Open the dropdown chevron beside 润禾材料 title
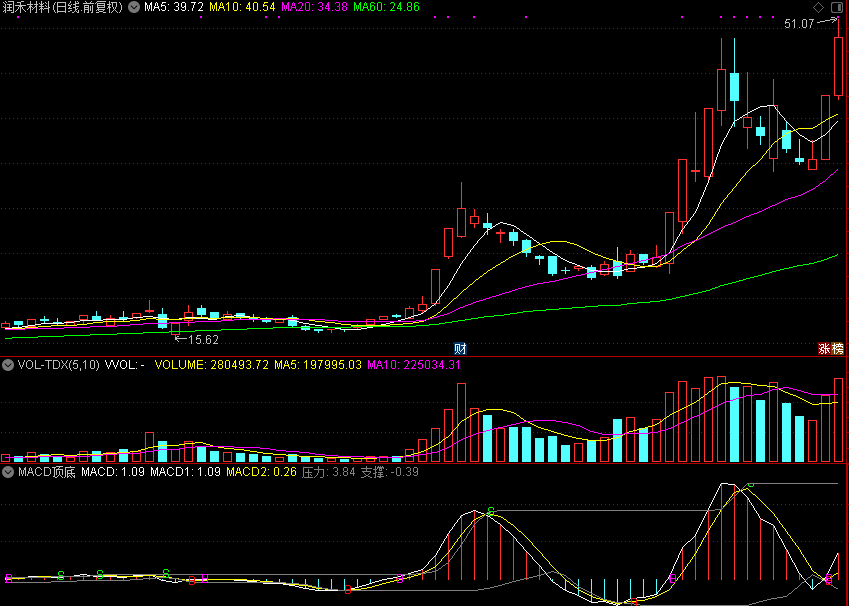Viewport: 849px width, 606px height. (x=134, y=7)
